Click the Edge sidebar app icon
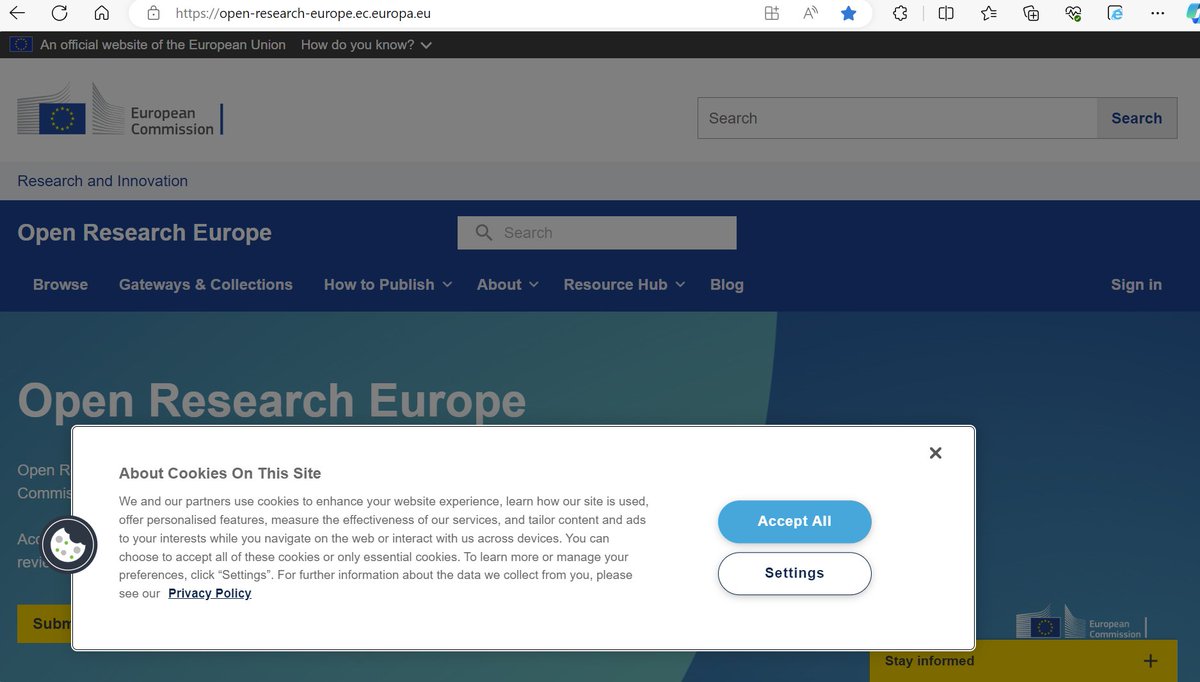The image size is (1200, 682). 1116,14
